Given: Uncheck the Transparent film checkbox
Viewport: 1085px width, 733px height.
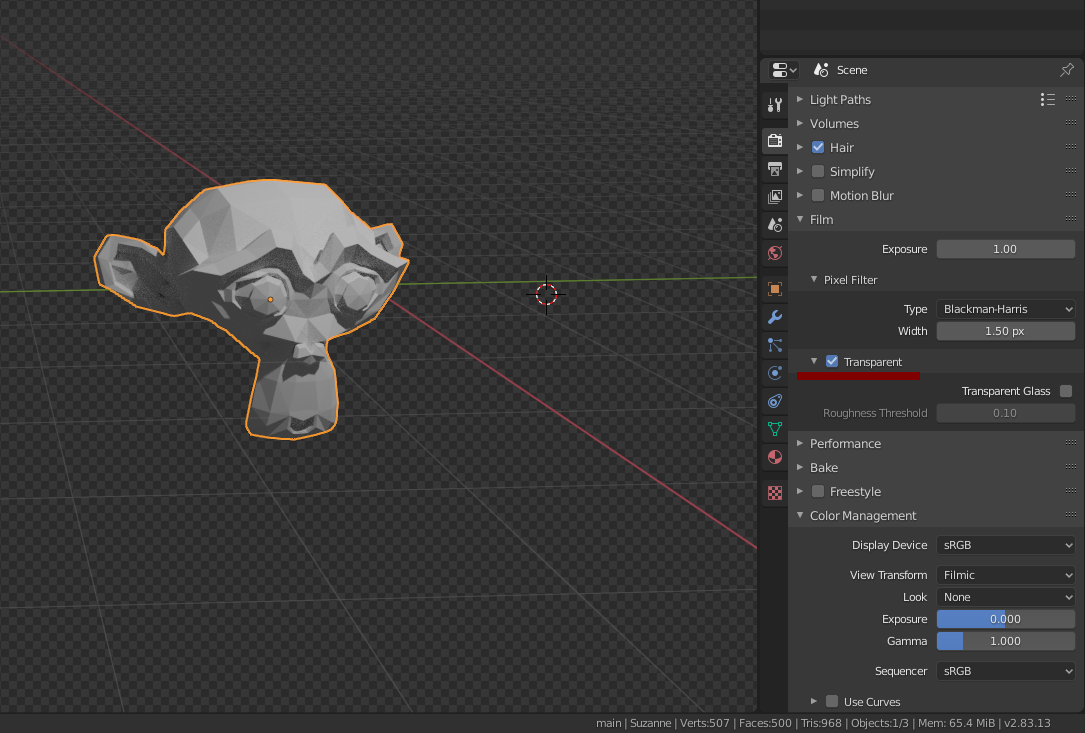Looking at the screenshot, I should [x=832, y=361].
